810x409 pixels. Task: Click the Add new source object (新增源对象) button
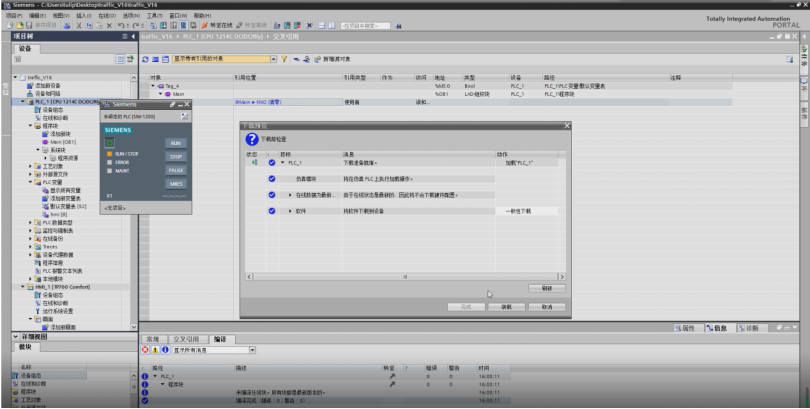pyautogui.click(x=333, y=59)
